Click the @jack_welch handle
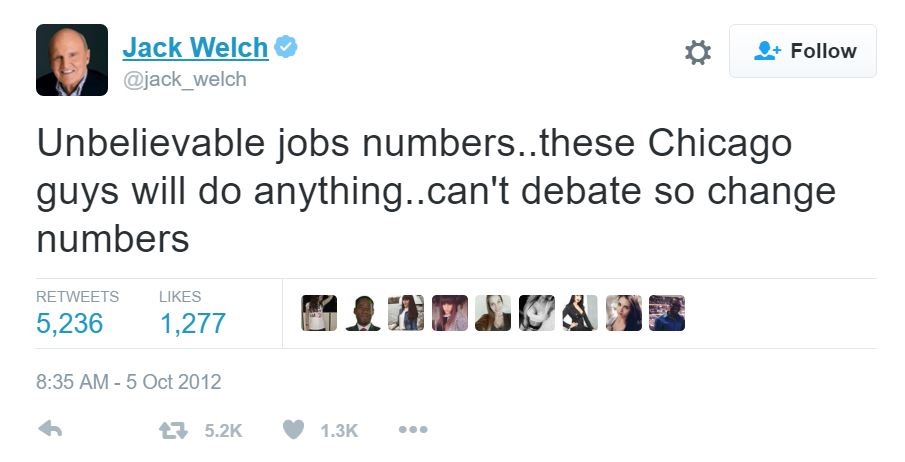Image resolution: width=905 pixels, height=462 pixels. [184, 79]
